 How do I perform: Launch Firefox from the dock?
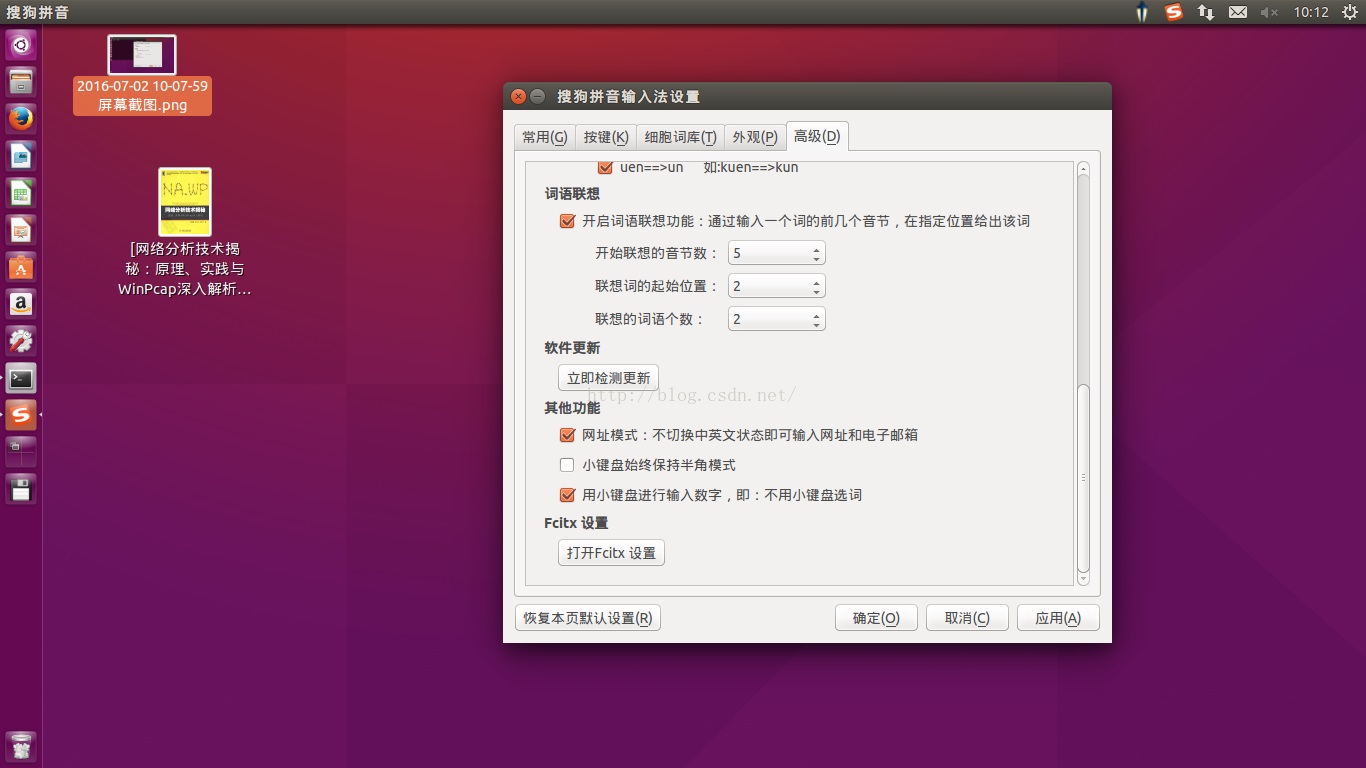[21, 118]
